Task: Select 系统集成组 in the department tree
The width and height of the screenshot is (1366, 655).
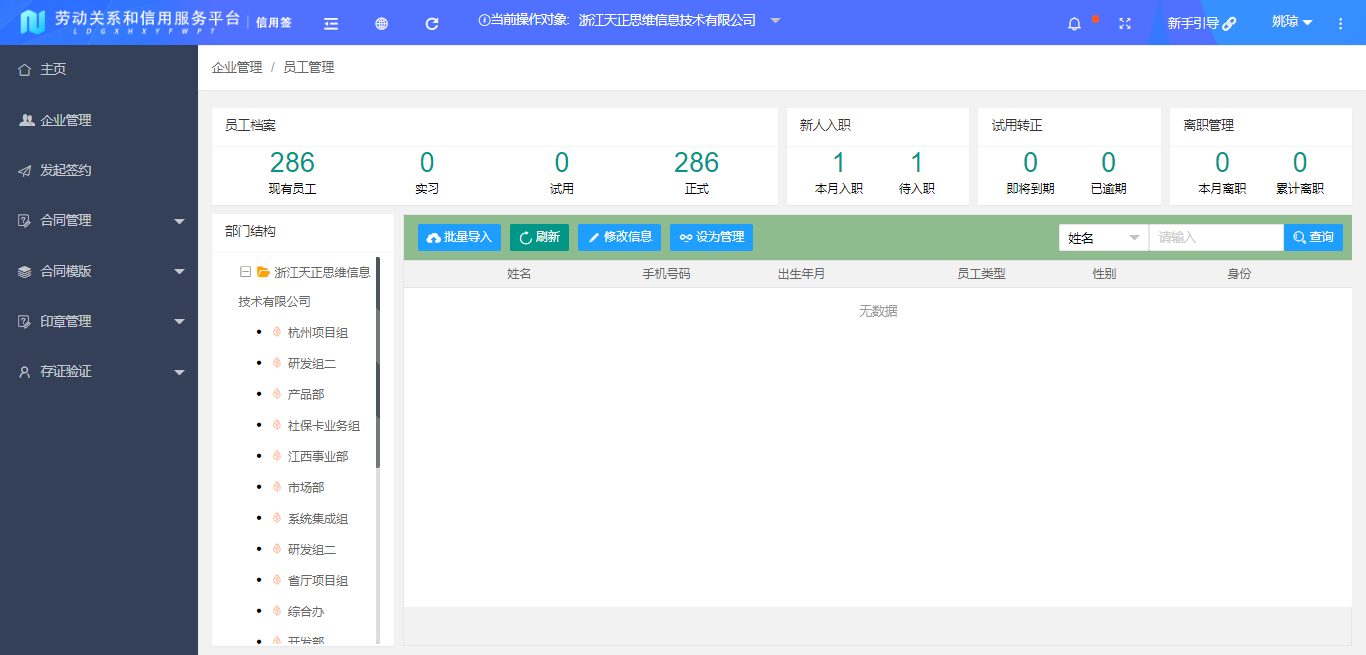Action: 318,519
